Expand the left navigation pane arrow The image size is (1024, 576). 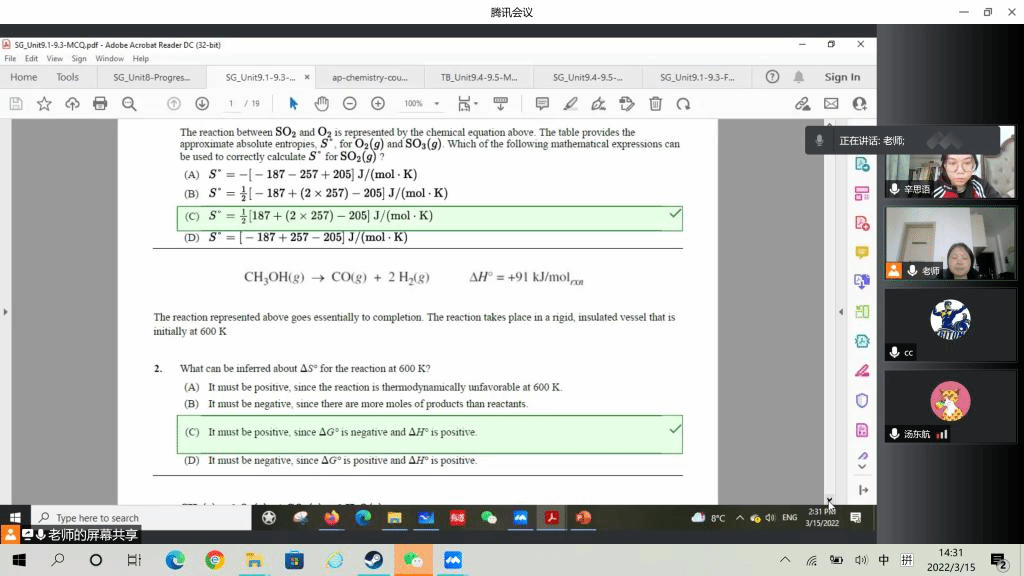(x=5, y=312)
